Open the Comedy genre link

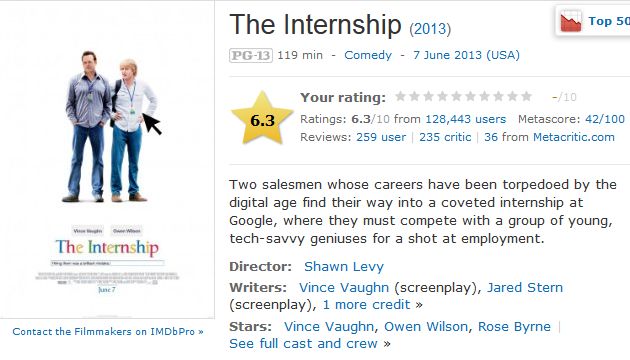(x=368, y=55)
